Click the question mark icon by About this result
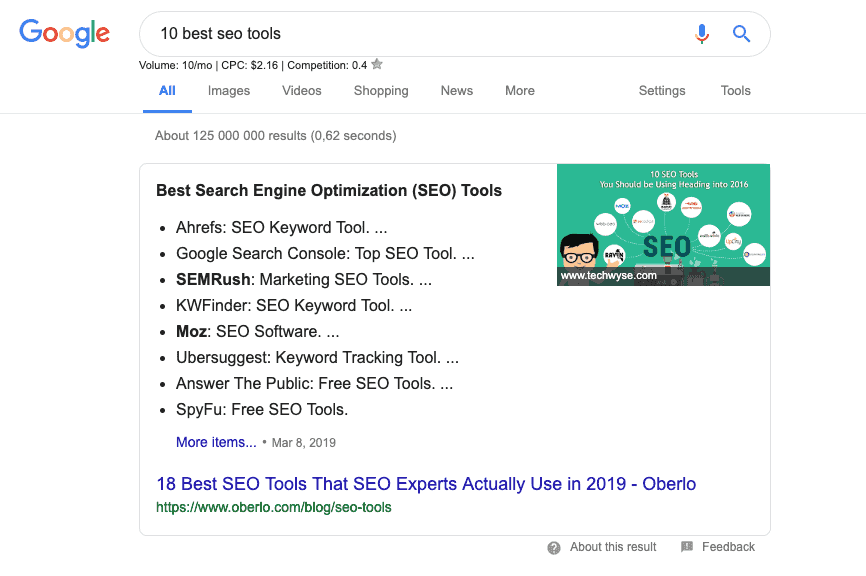 click(553, 547)
